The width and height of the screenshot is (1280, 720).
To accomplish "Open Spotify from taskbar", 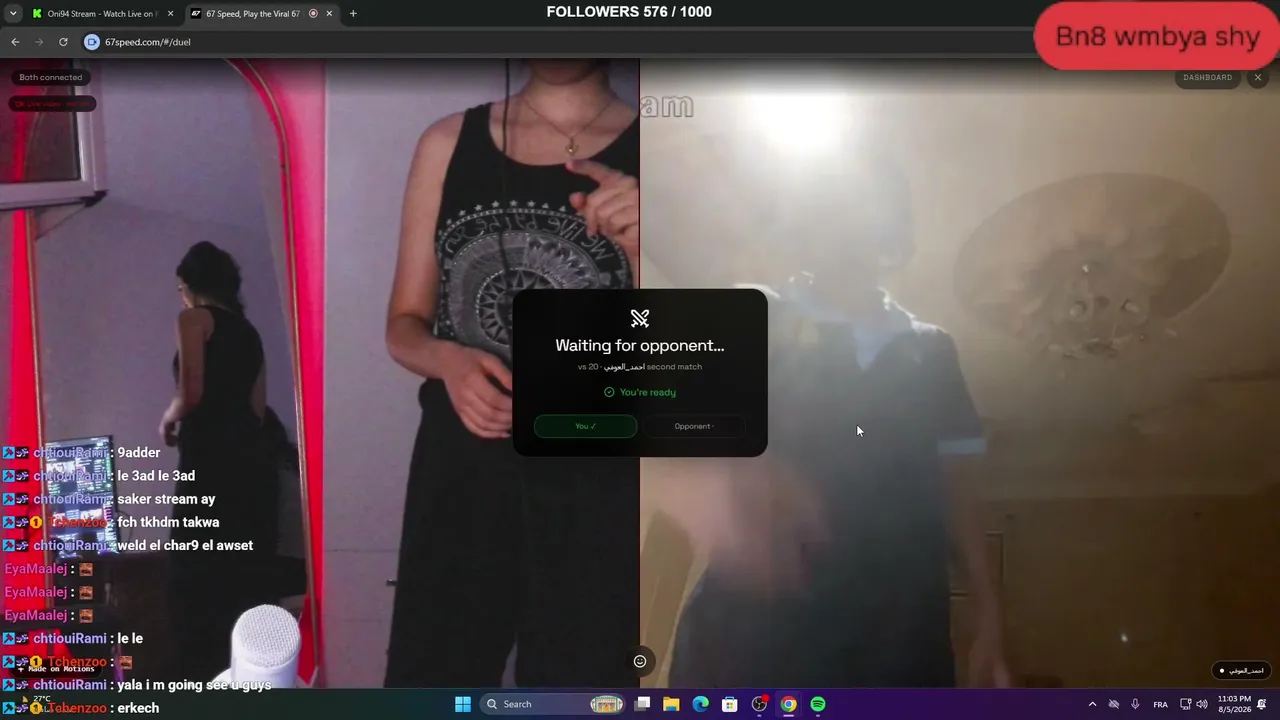I will [x=818, y=704].
